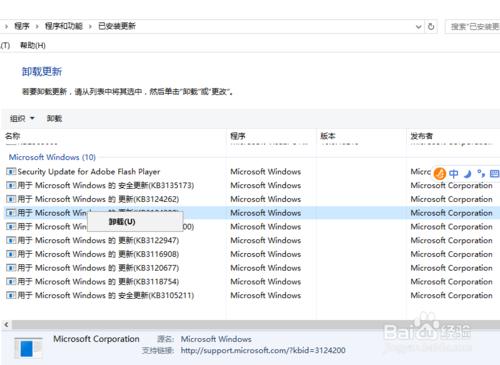500x365 pixels.
Task: Click the icon of update KB3116908
Action: [11, 254]
